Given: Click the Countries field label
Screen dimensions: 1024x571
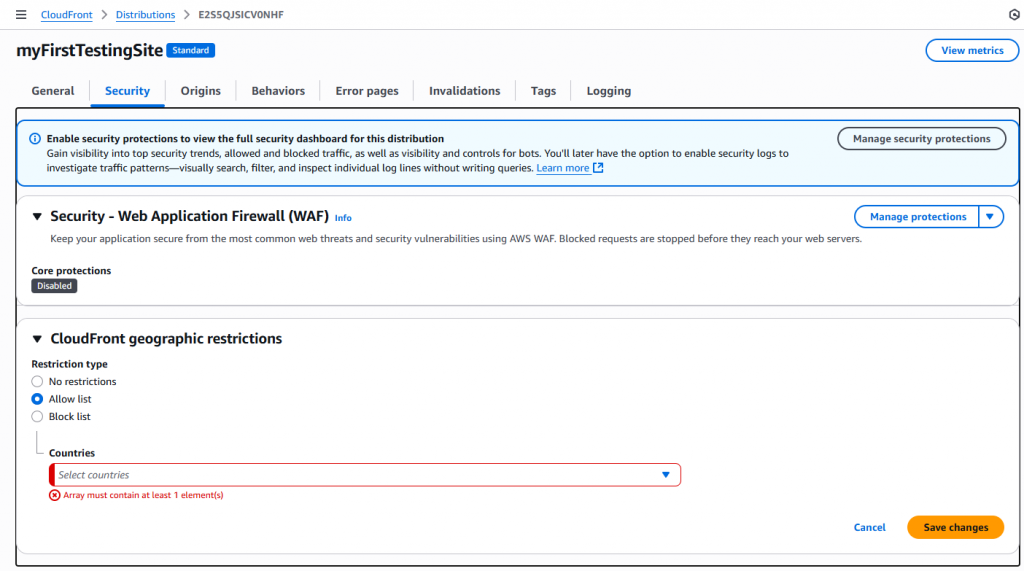Looking at the screenshot, I should pyautogui.click(x=72, y=453).
